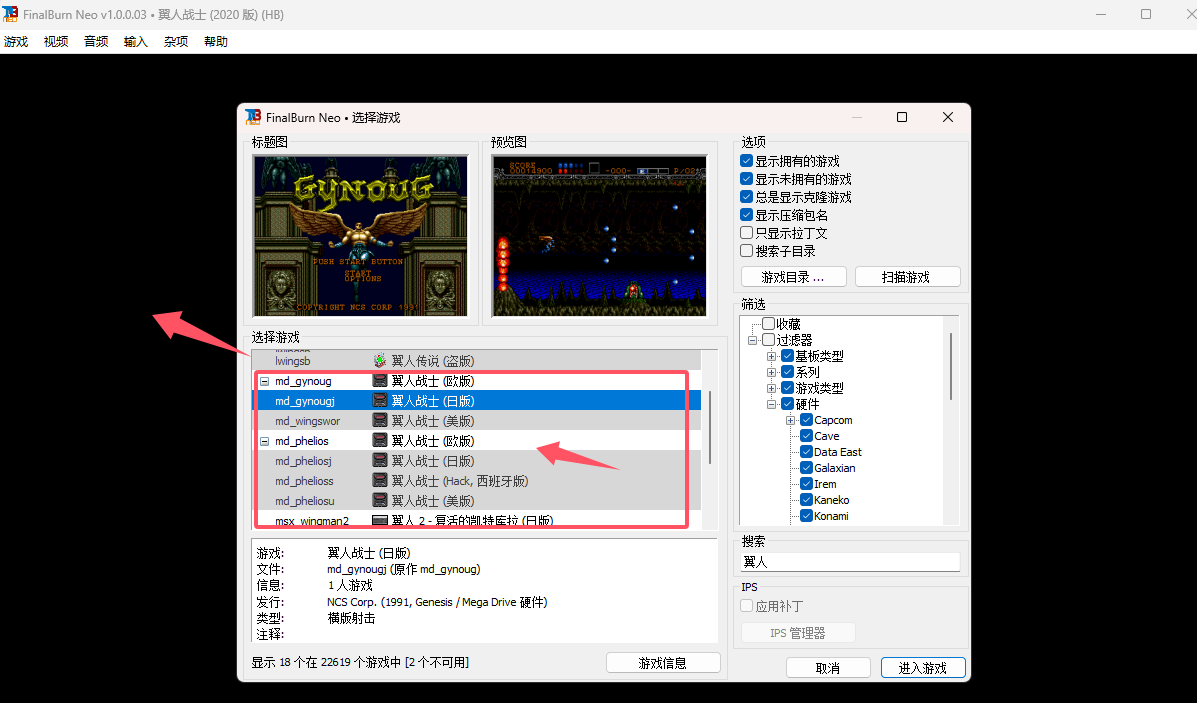Open the 视频 menu
Screen dimensions: 1197x703
pos(56,41)
